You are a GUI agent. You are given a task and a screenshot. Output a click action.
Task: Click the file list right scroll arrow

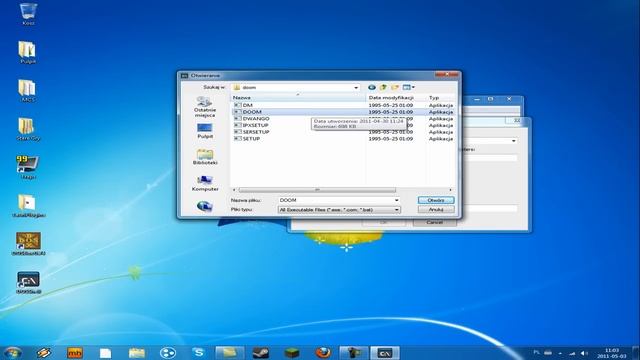click(x=451, y=190)
